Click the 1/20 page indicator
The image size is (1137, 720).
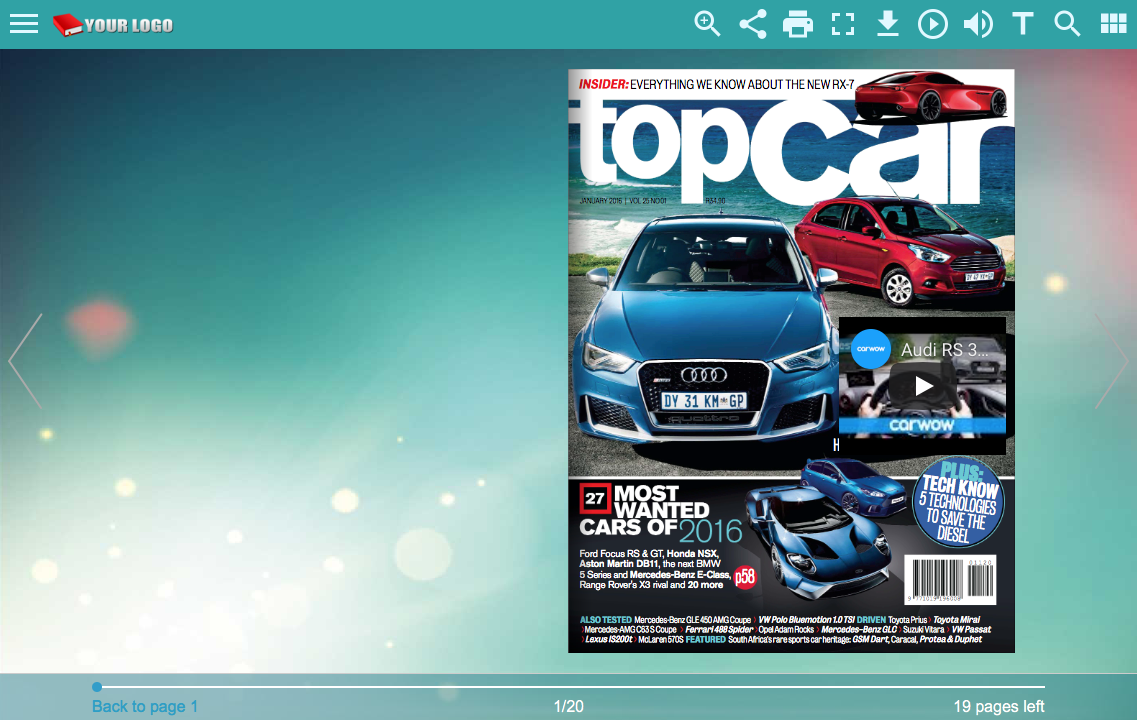[568, 706]
